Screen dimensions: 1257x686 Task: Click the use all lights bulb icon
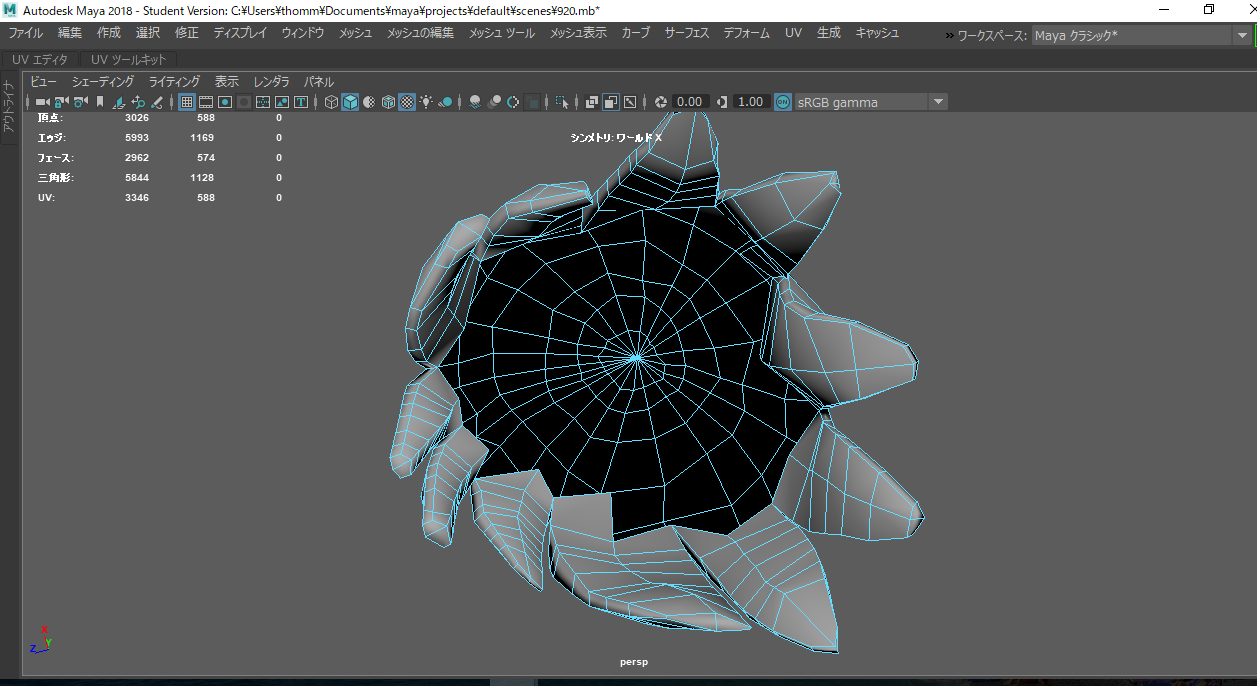pos(426,102)
